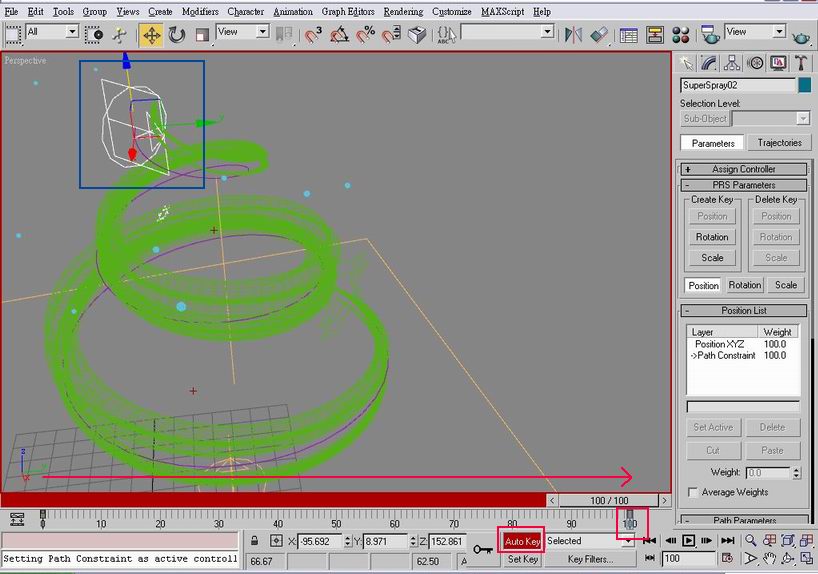The image size is (818, 574).
Task: Enable the Average Weights checkbox
Action: tap(693, 492)
